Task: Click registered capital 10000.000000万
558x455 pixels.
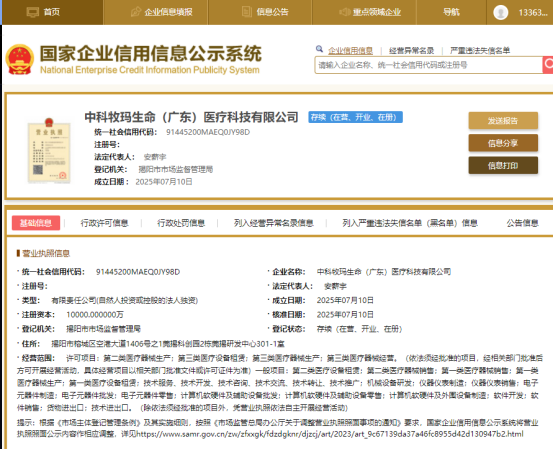Action: [x=95, y=315]
